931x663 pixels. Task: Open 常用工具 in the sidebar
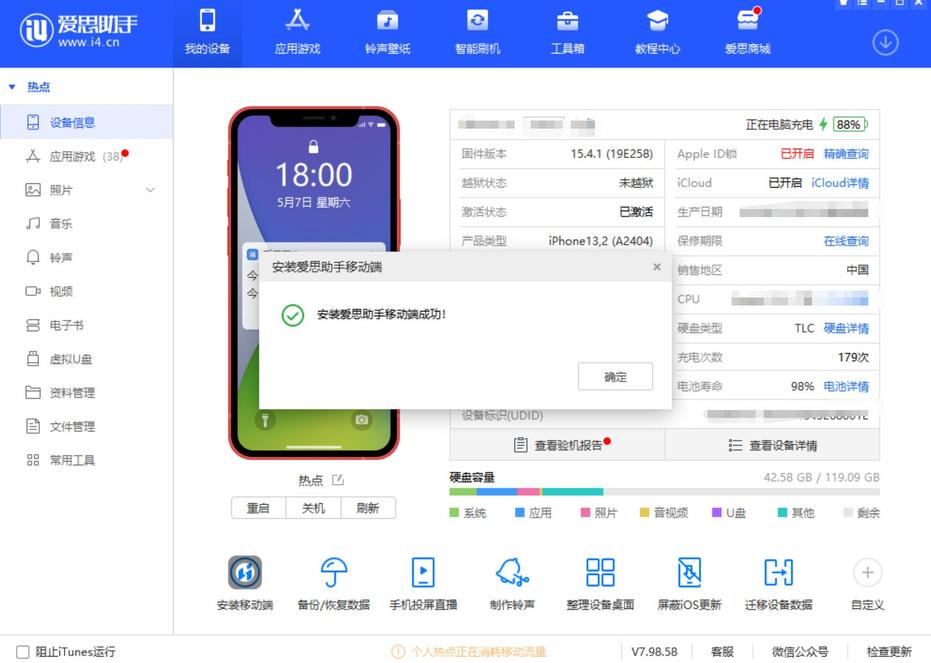(87, 460)
